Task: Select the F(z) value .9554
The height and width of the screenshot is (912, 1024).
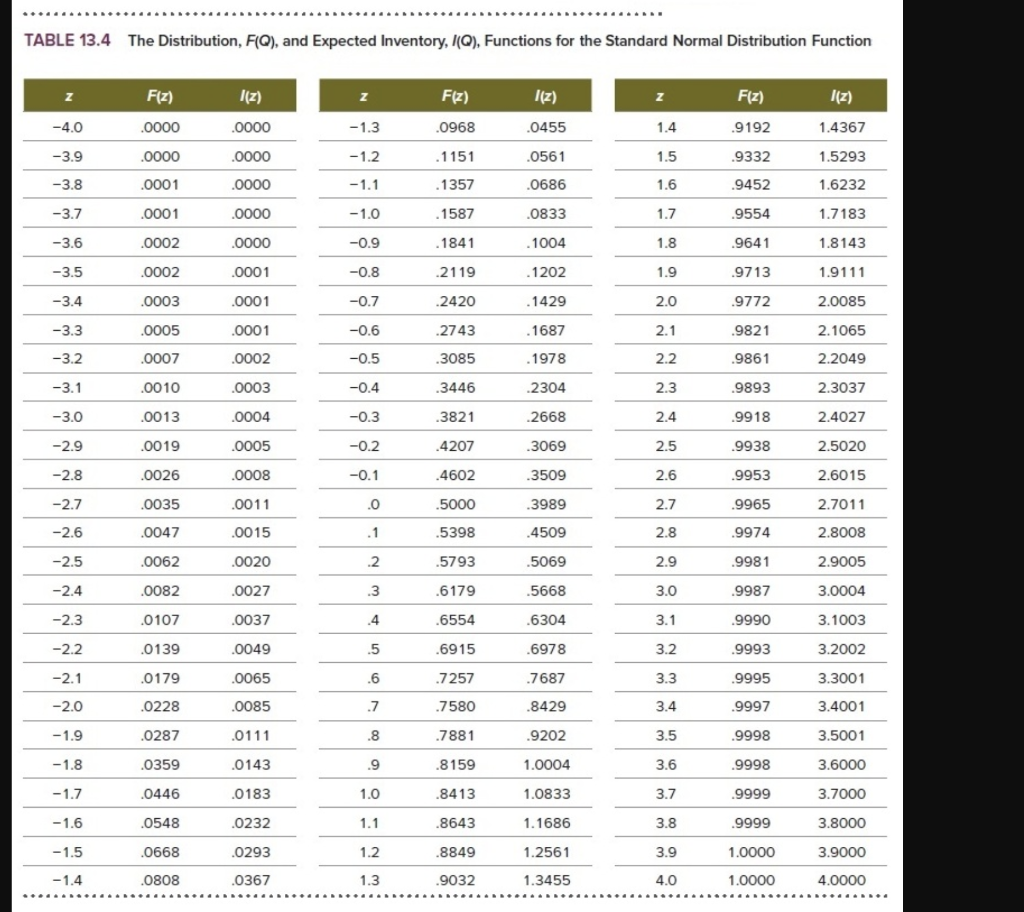Action: point(751,214)
